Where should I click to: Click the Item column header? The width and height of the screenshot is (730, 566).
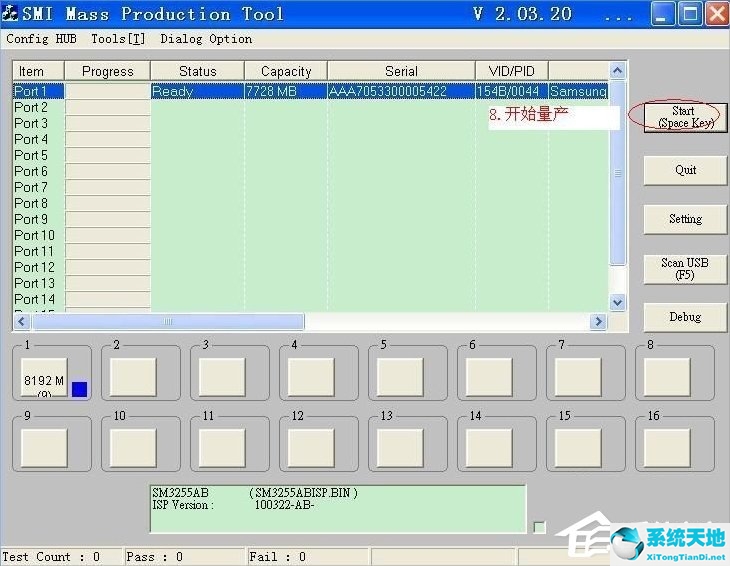coord(38,71)
